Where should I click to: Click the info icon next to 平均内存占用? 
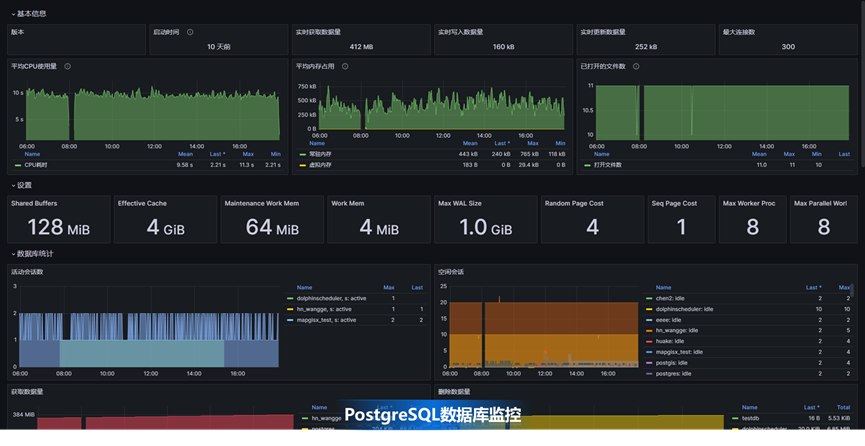[345, 66]
